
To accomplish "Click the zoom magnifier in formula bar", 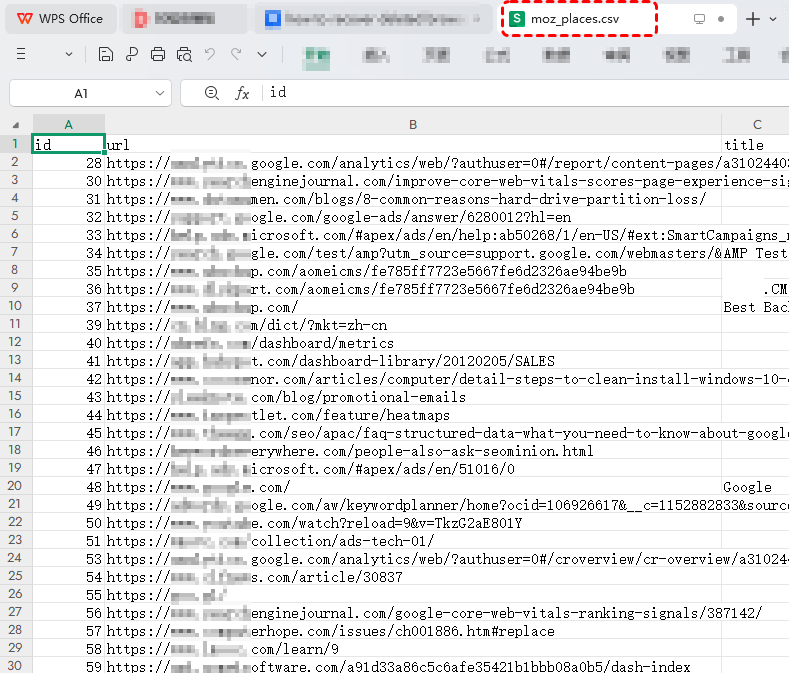I will (x=211, y=93).
